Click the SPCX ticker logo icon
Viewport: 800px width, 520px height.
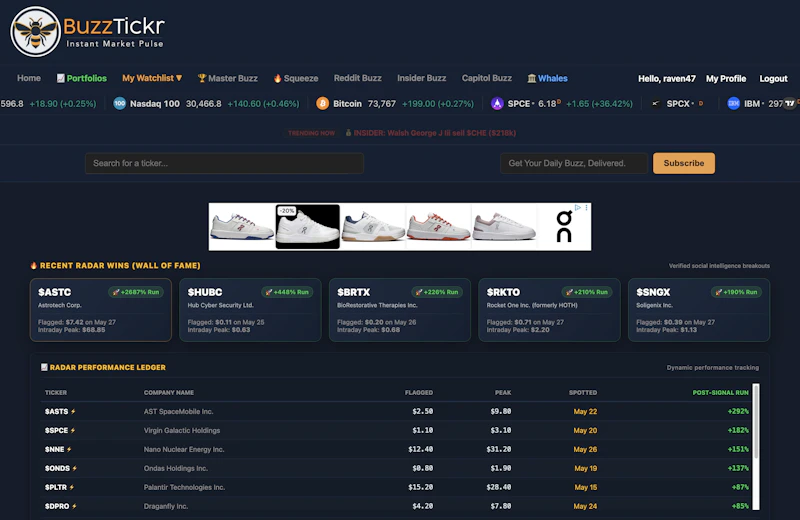pos(656,104)
